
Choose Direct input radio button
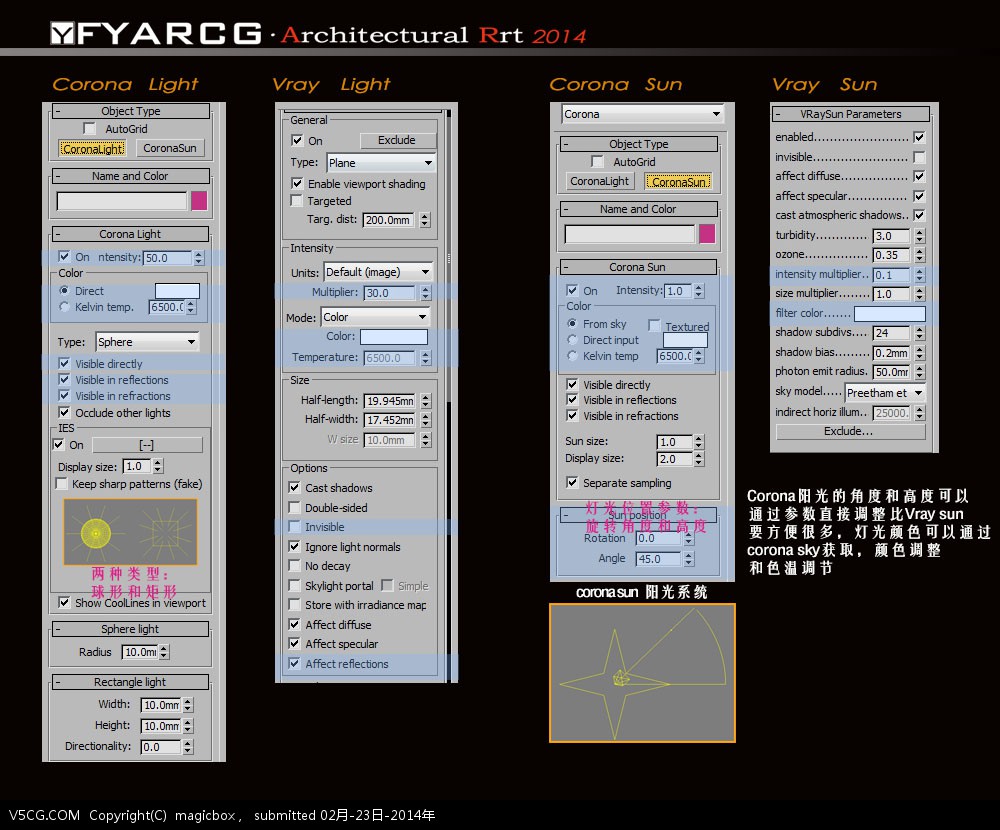point(572,340)
